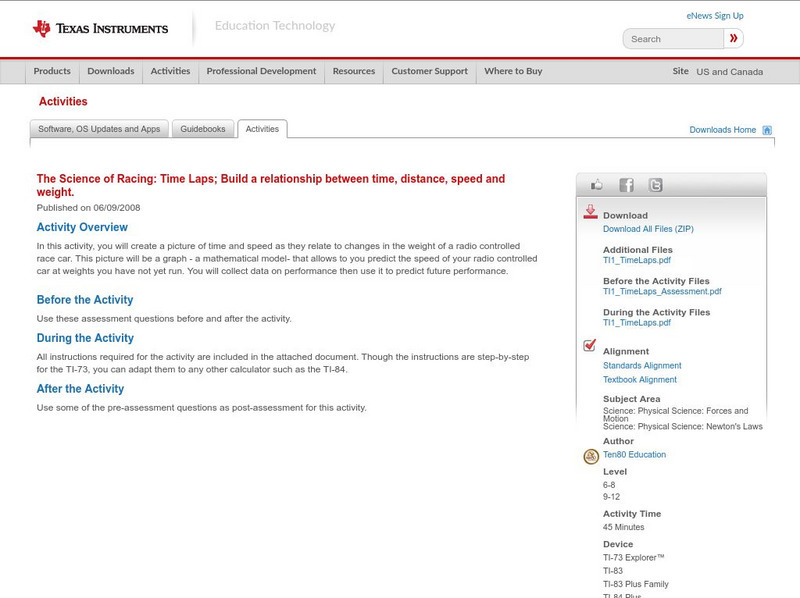Switch to the Guidebooks tab
The height and width of the screenshot is (598, 800).
coord(203,129)
